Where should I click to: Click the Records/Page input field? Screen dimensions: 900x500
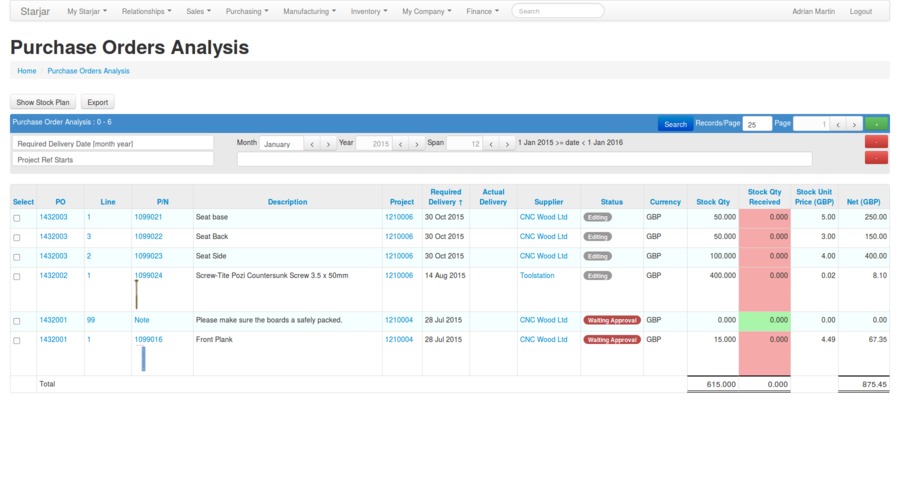(x=757, y=124)
